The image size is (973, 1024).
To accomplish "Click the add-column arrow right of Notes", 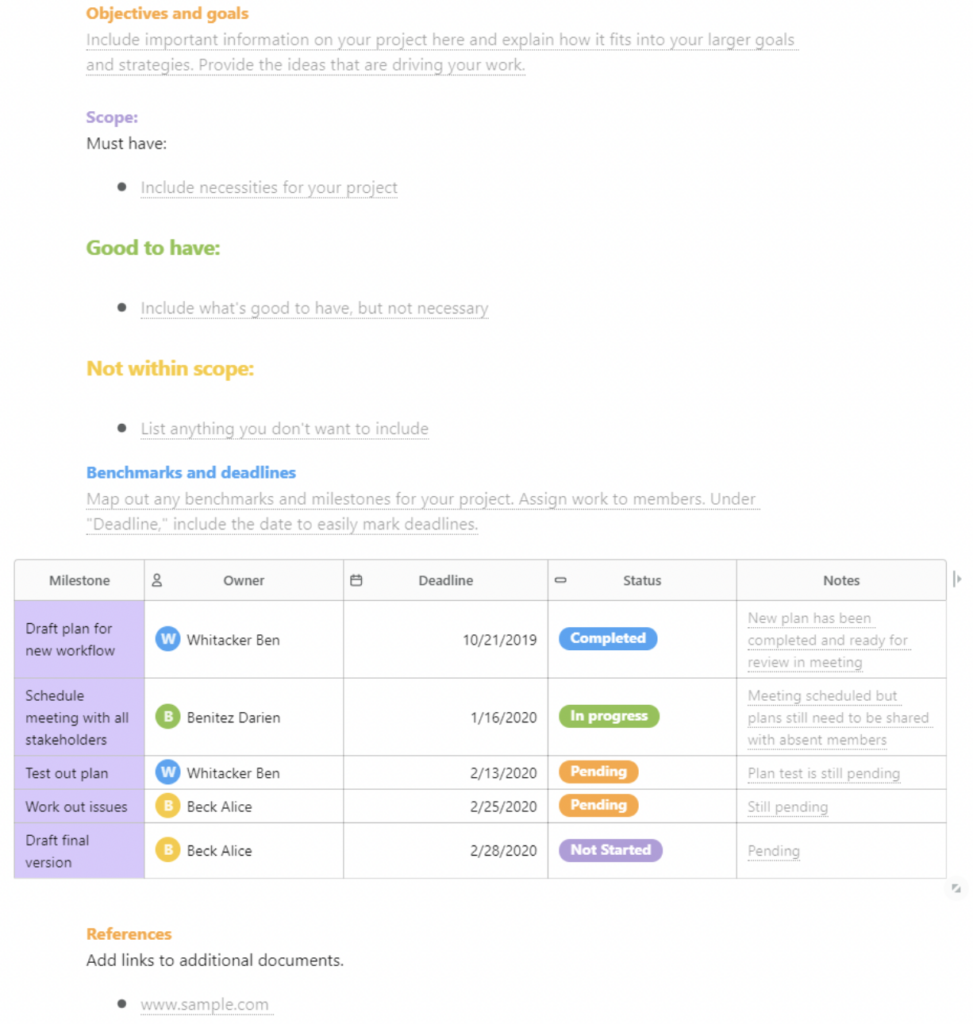I will coord(957,579).
